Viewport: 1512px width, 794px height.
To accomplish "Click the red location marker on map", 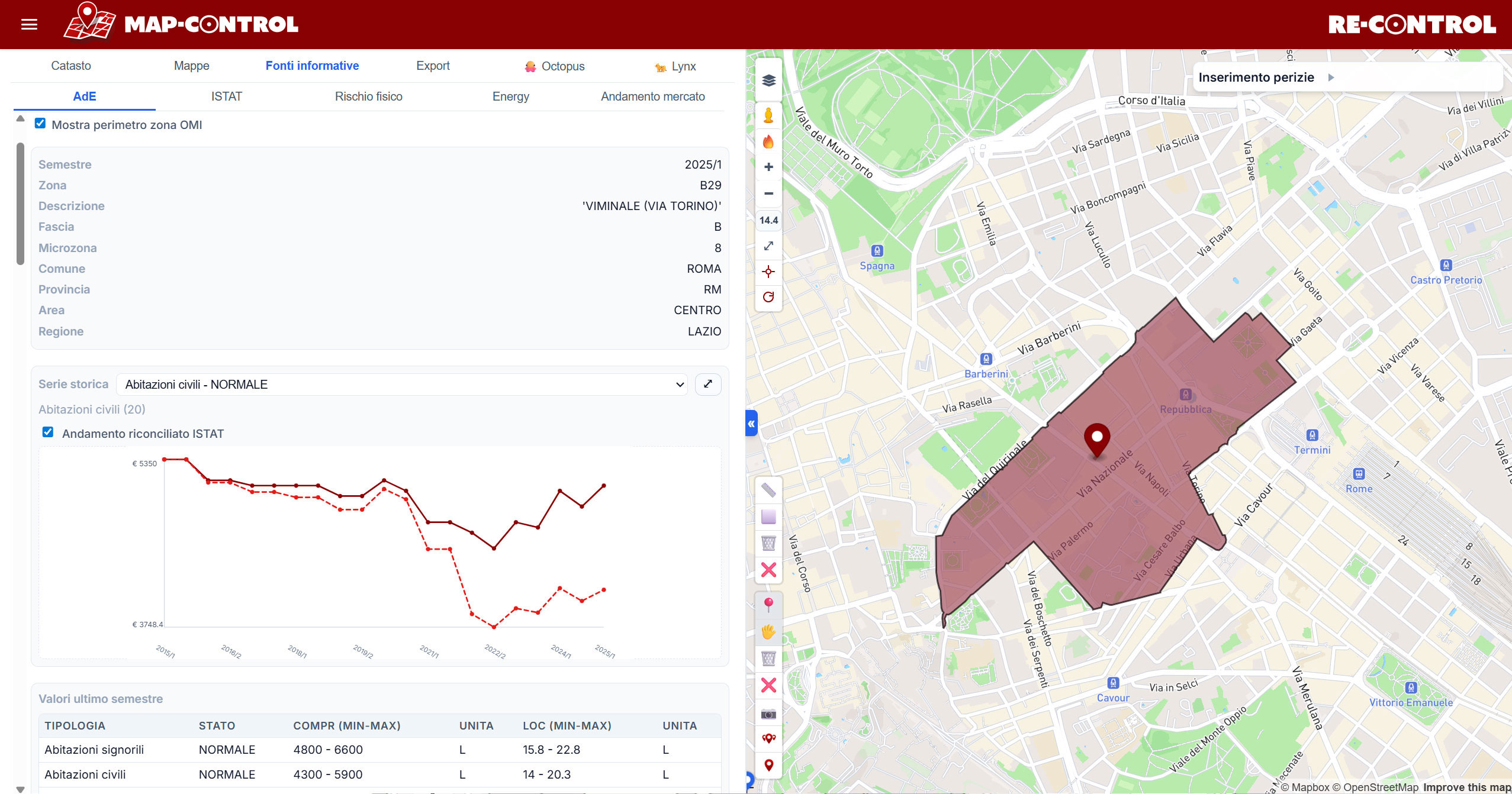I will tap(1096, 439).
